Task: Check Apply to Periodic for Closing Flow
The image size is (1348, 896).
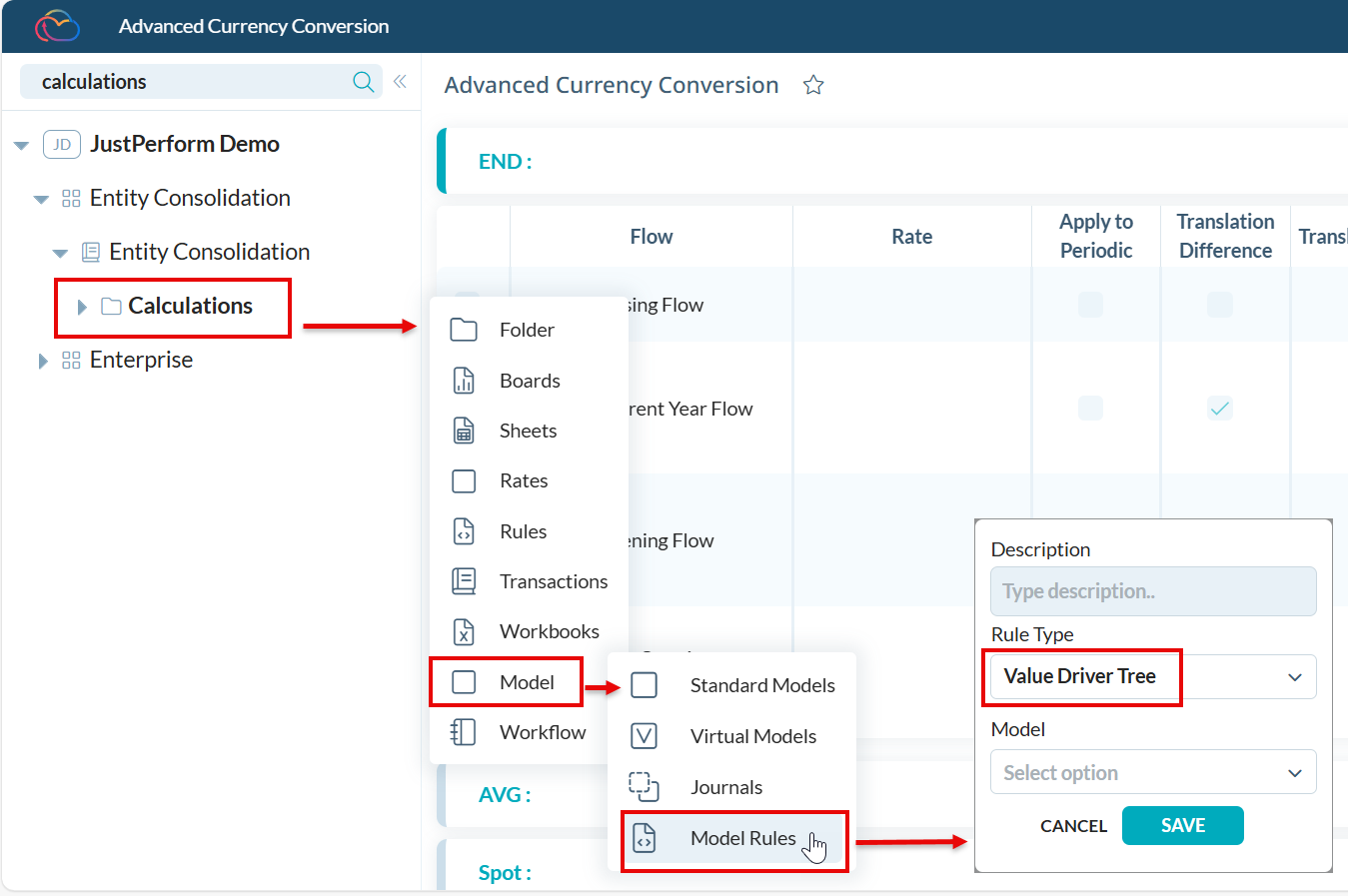Action: pyautogui.click(x=1090, y=305)
